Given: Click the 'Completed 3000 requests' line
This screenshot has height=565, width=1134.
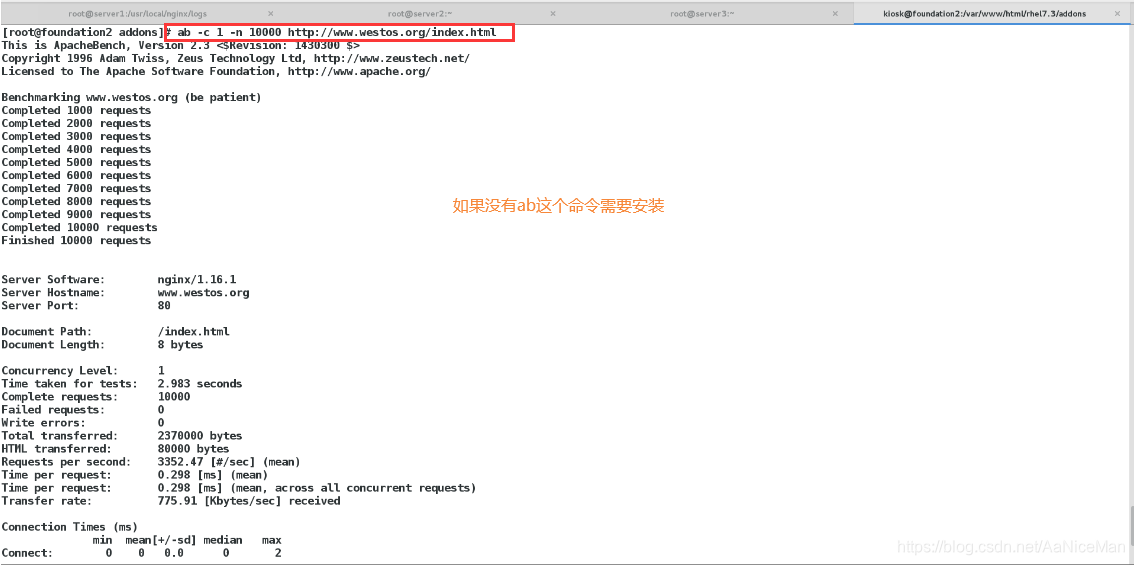Looking at the screenshot, I should (x=76, y=137).
